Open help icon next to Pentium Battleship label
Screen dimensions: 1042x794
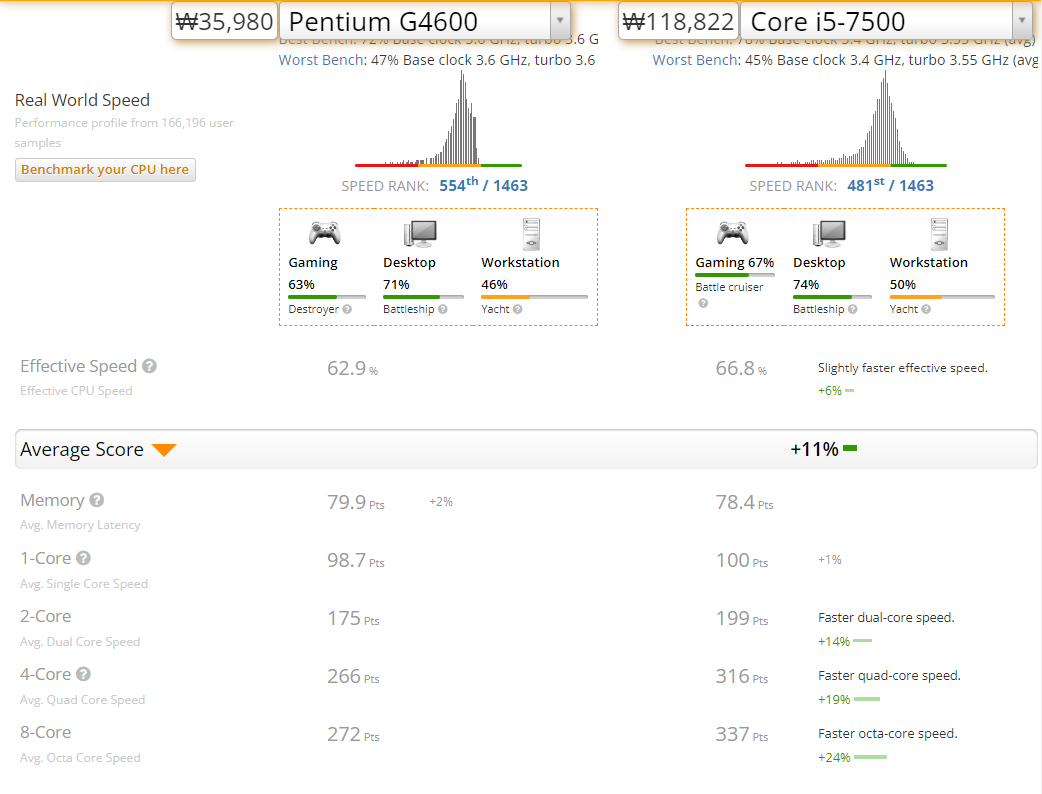pyautogui.click(x=443, y=309)
